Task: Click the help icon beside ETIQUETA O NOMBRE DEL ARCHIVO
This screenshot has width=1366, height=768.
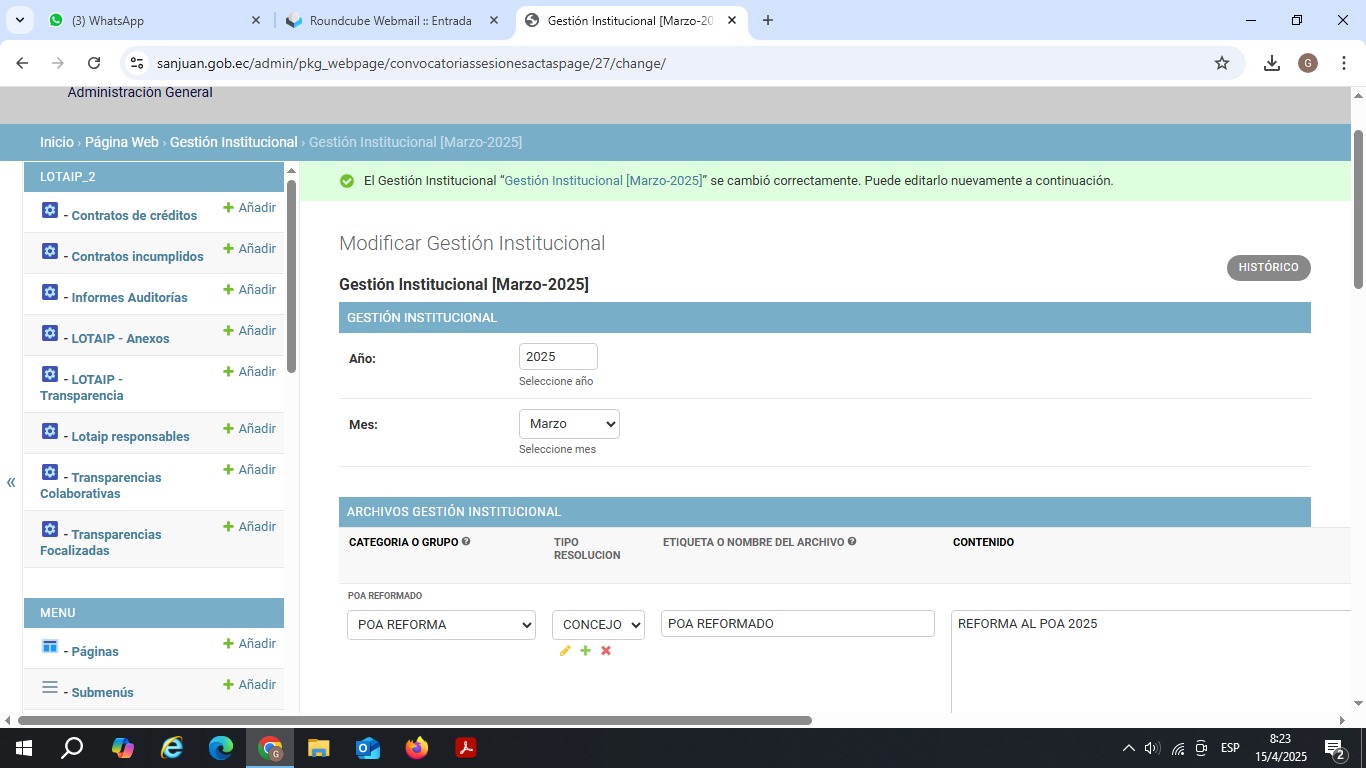Action: pyautogui.click(x=852, y=542)
